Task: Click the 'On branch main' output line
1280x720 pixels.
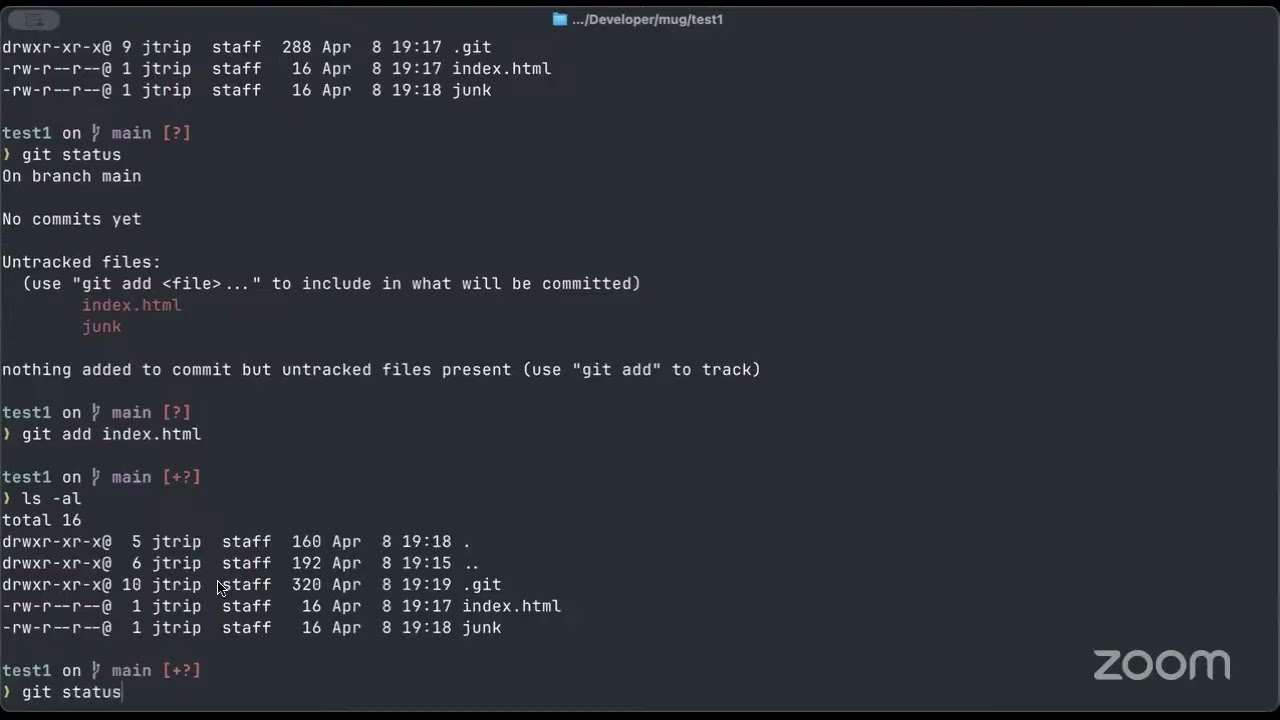Action: point(71,176)
